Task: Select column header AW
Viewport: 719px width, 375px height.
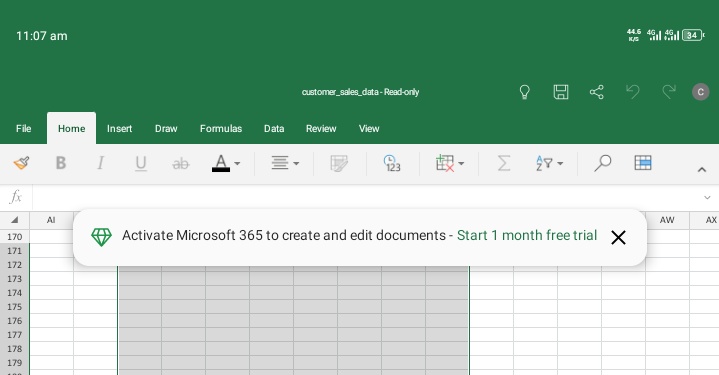Action: [x=667, y=220]
